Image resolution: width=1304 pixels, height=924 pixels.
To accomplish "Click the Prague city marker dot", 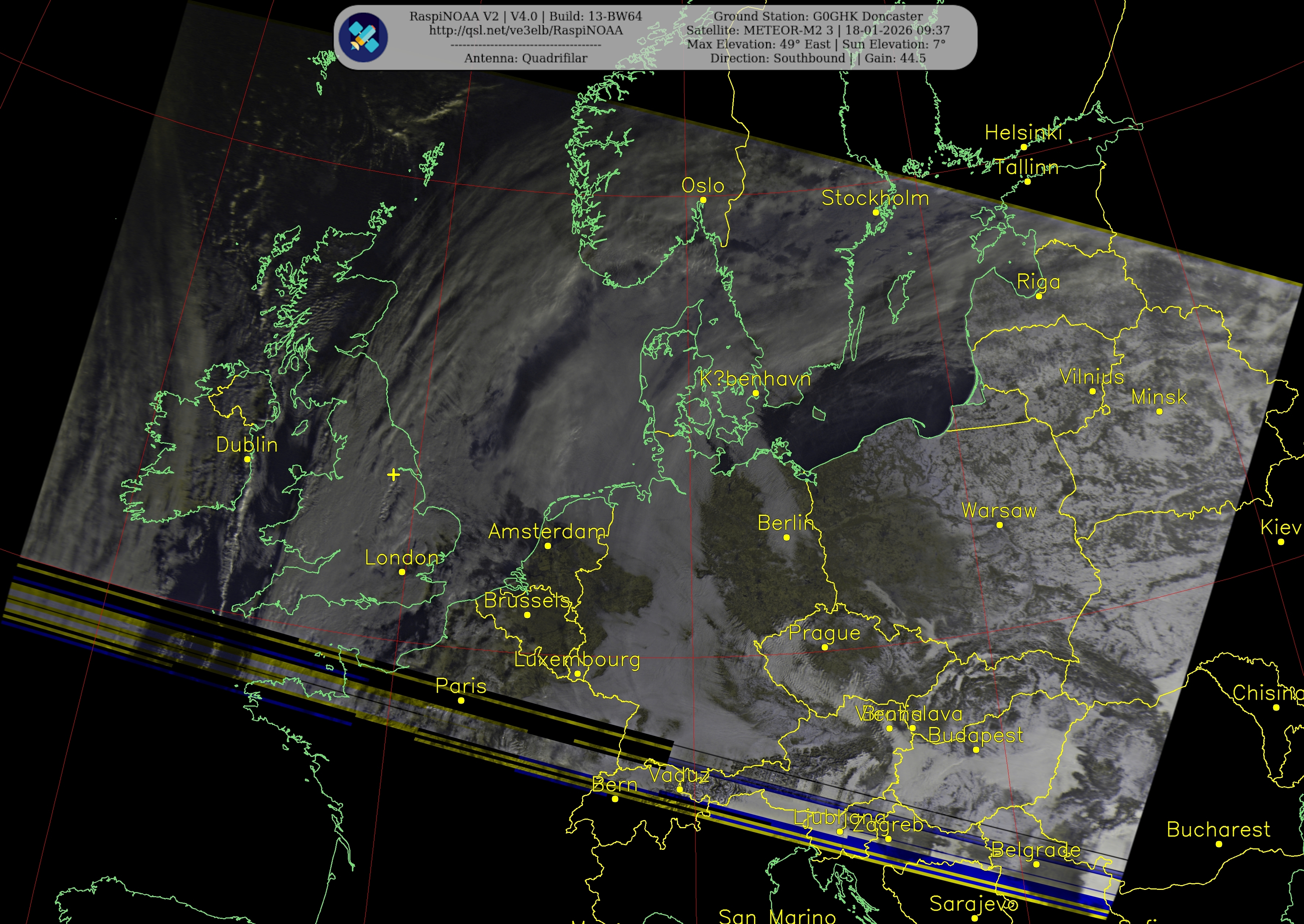I will tap(824, 647).
